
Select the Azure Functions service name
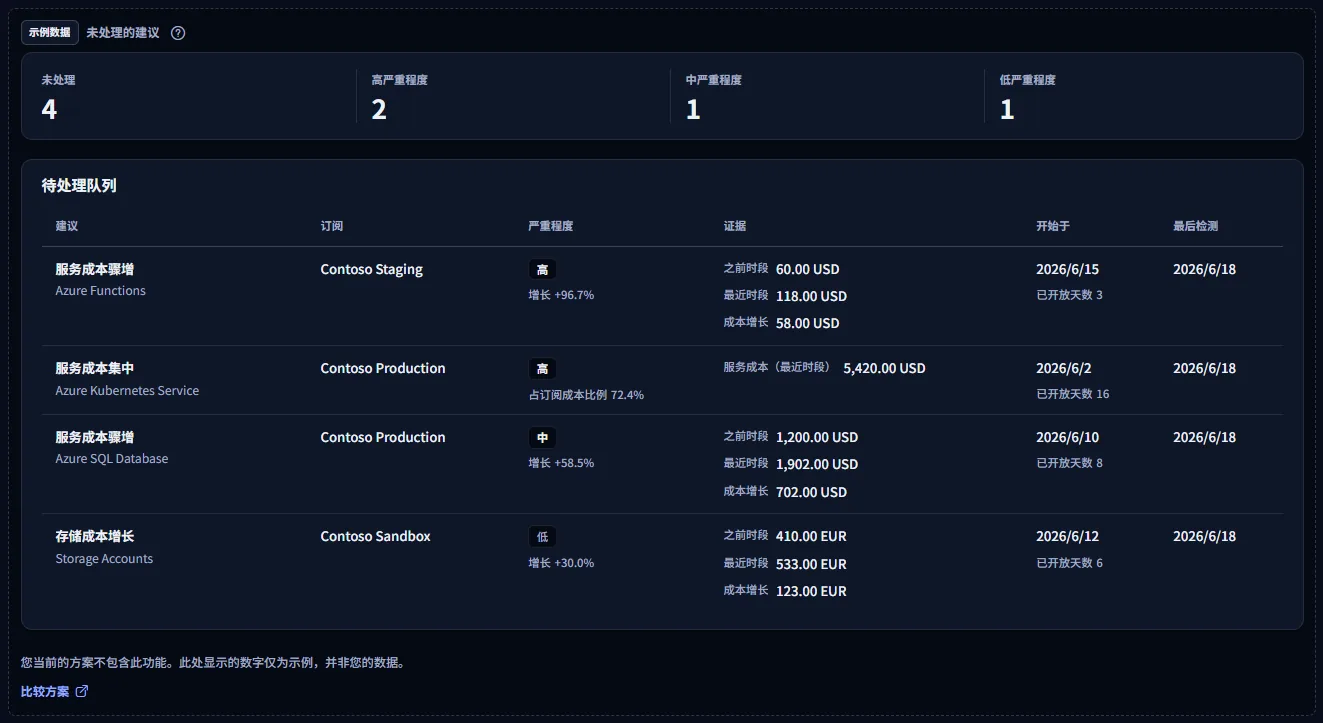tap(101, 291)
